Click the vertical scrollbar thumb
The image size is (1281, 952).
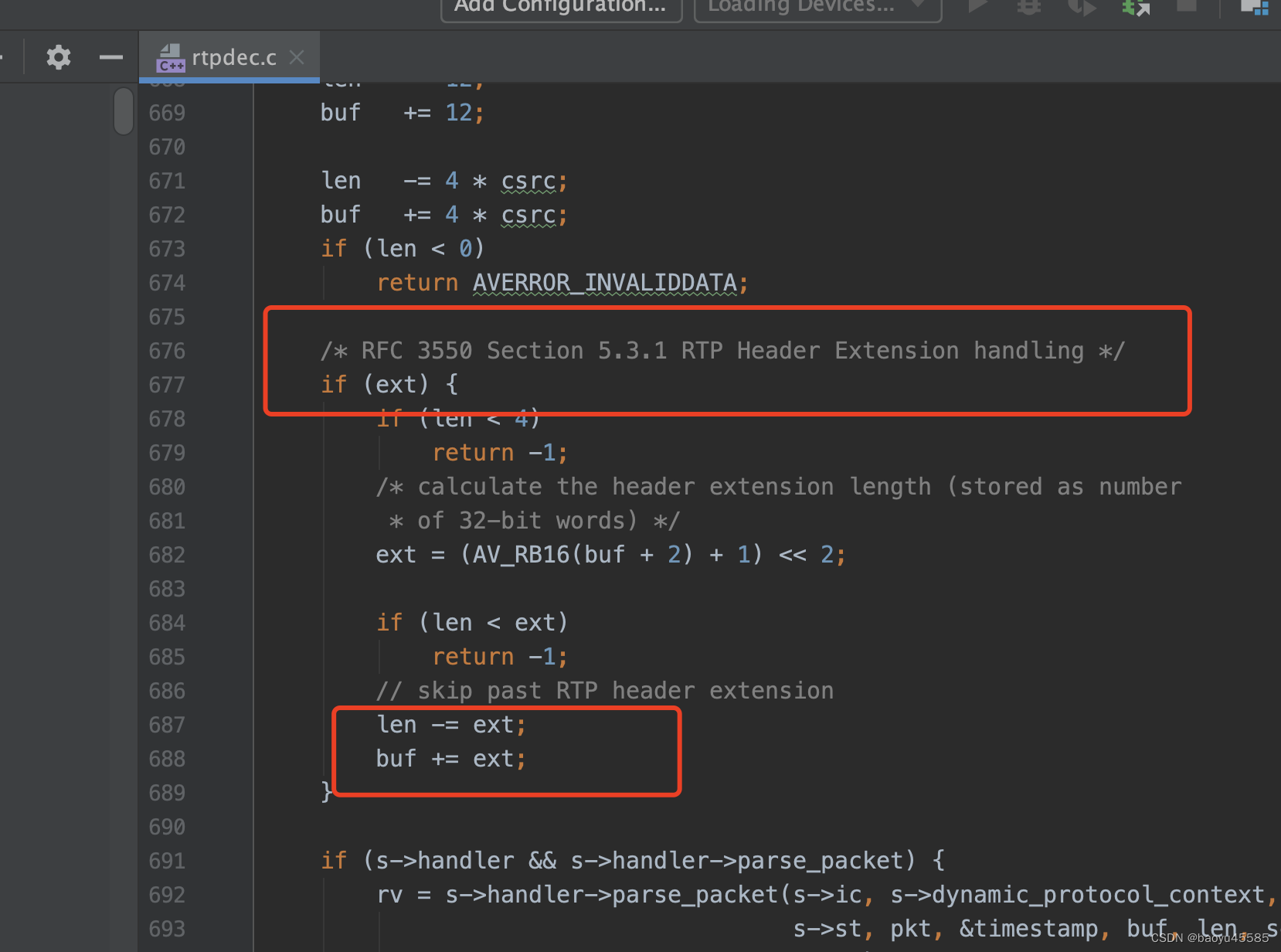pyautogui.click(x=124, y=110)
